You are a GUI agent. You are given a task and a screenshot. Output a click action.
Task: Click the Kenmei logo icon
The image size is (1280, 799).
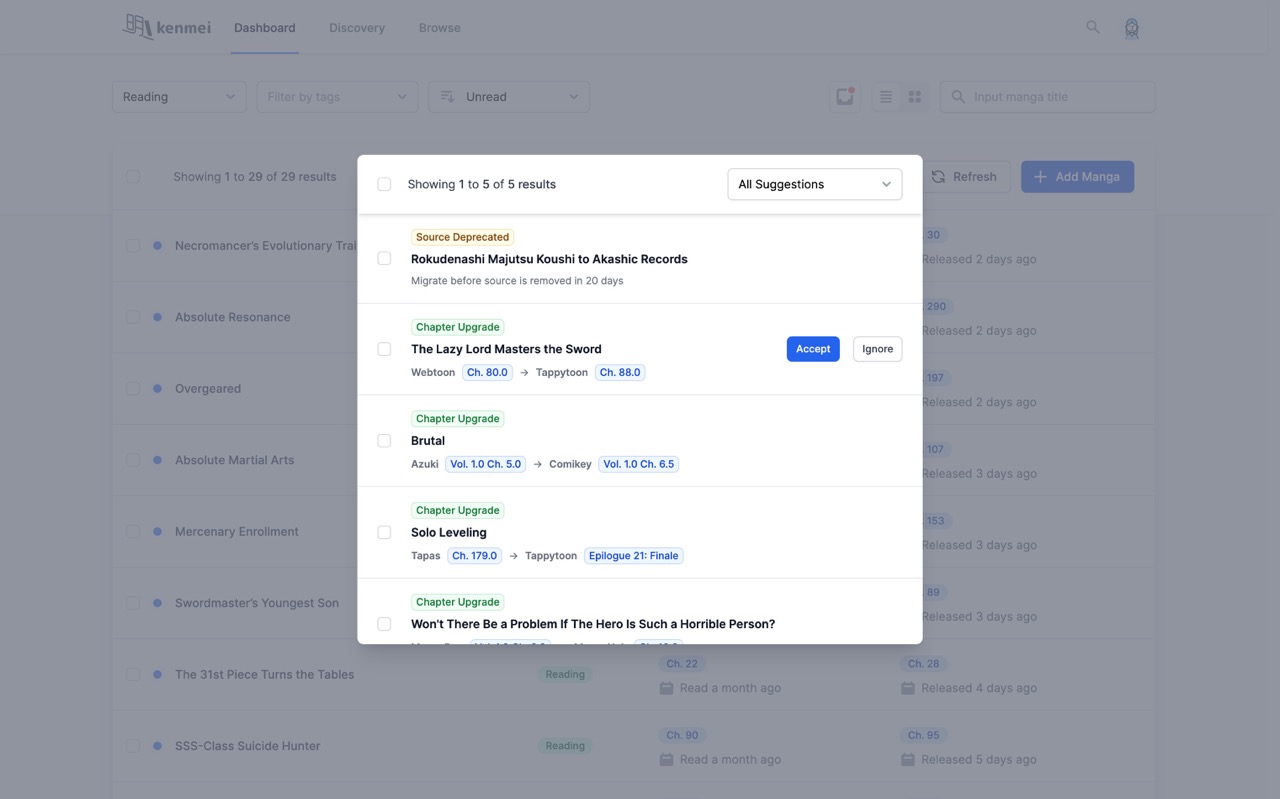coord(138,27)
